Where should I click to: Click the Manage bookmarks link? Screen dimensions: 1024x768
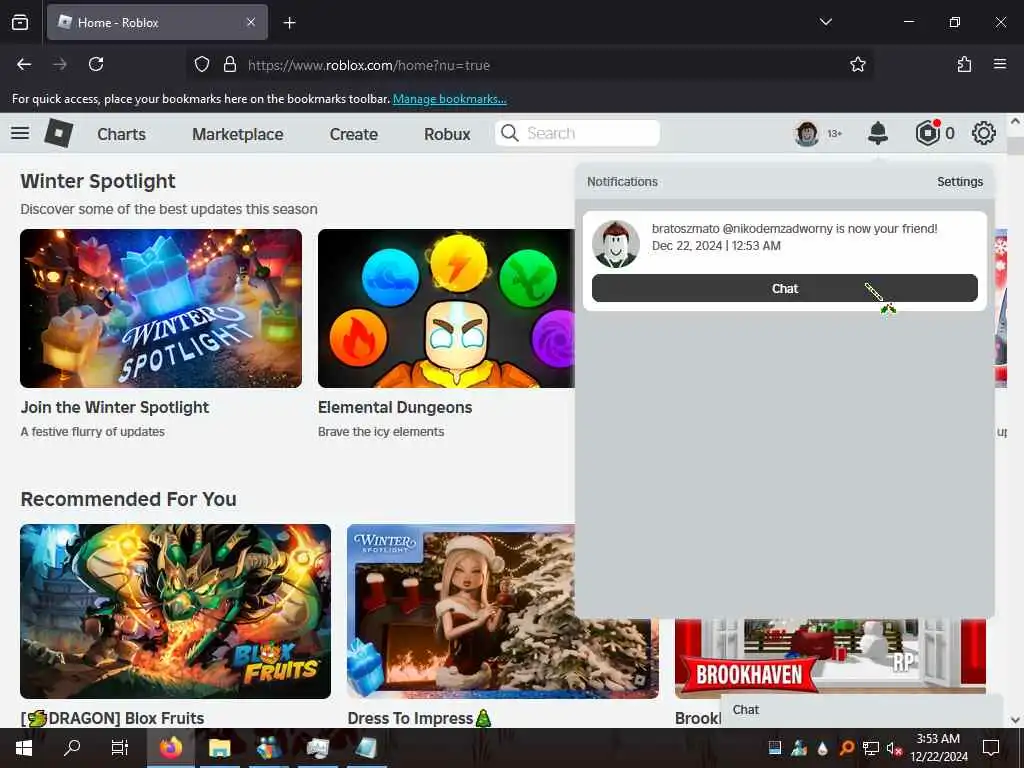[x=449, y=99]
